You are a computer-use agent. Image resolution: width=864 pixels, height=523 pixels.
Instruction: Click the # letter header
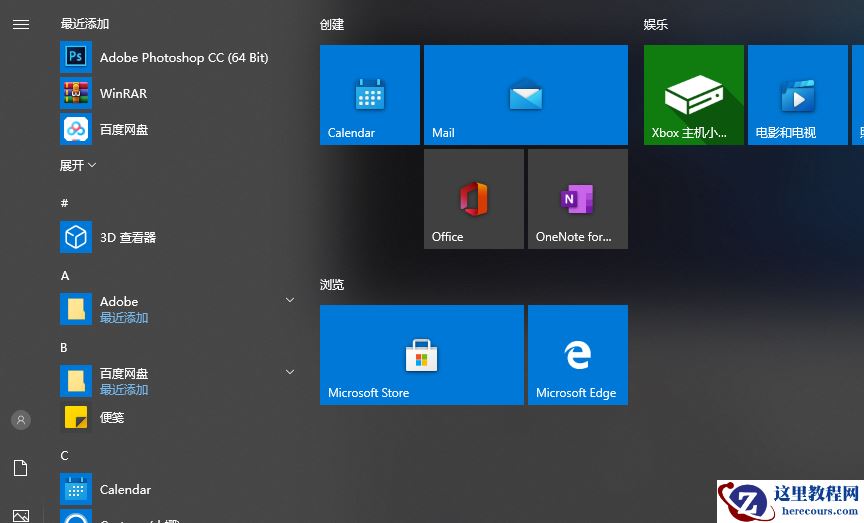(64, 203)
